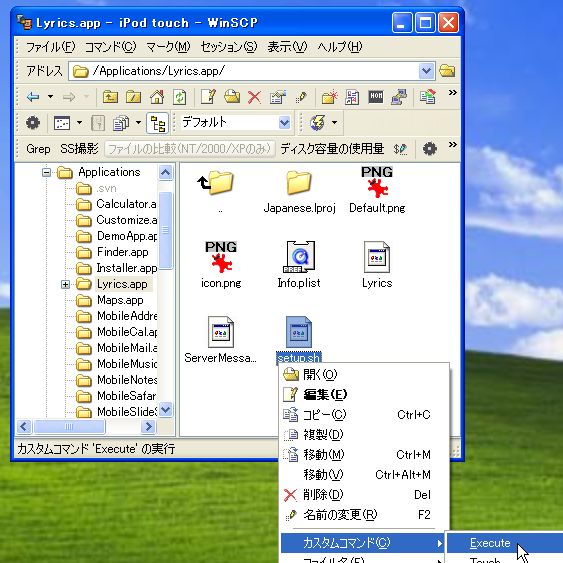The height and width of the screenshot is (563, 563).
Task: Click Execute in custom command submenu
Action: (504, 543)
